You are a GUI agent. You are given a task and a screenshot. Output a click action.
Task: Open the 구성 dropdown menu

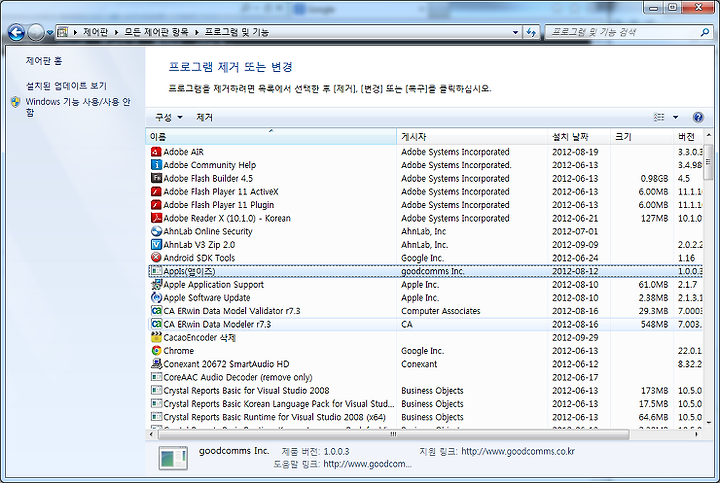coord(168,118)
